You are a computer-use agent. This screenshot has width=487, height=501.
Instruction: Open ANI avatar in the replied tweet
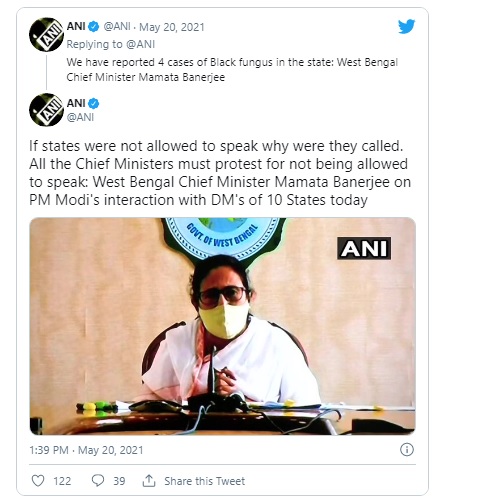46,35
